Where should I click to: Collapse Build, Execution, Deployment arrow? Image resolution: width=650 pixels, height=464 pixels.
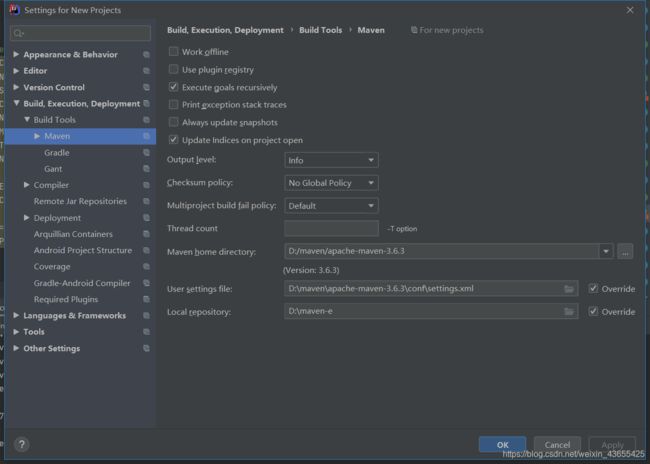tap(16, 103)
